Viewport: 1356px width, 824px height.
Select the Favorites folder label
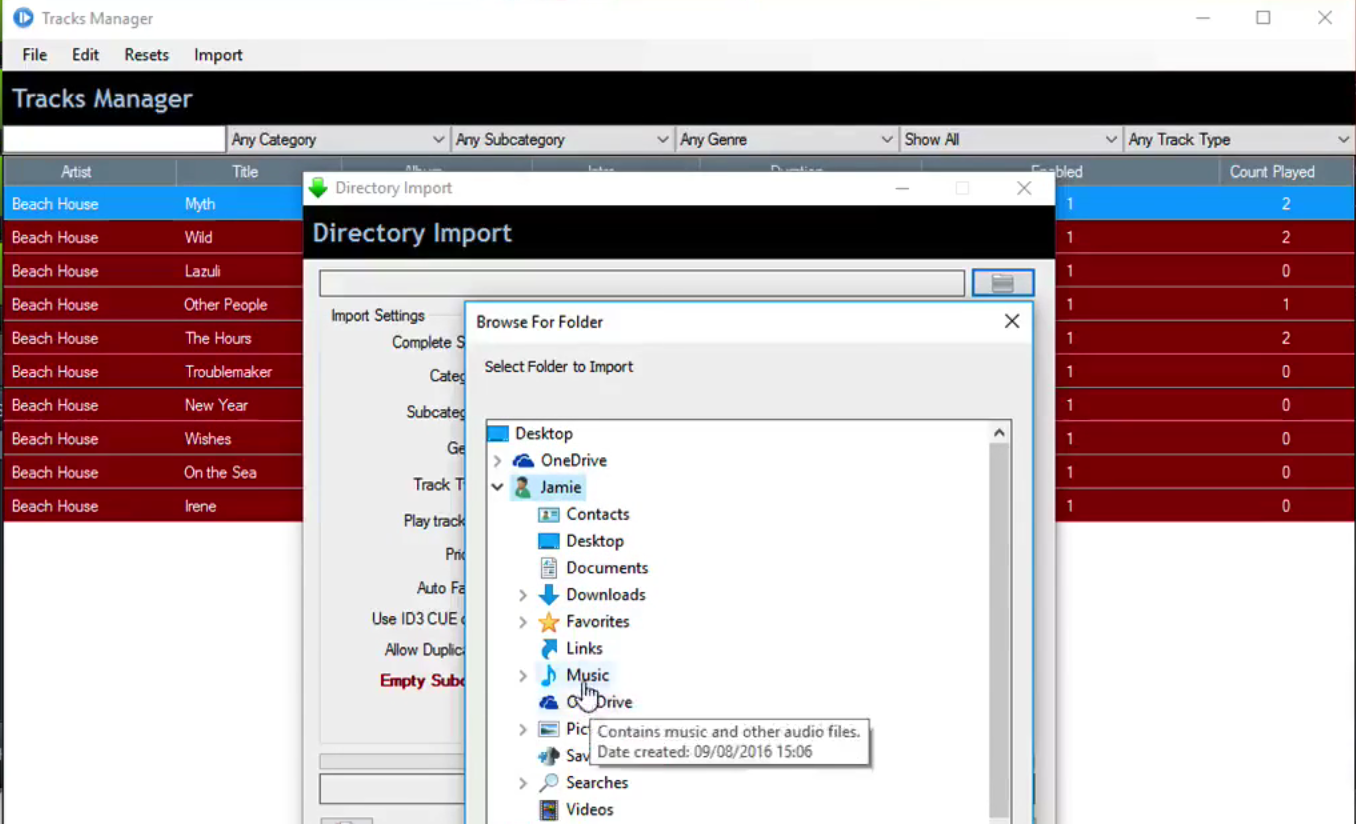598,622
